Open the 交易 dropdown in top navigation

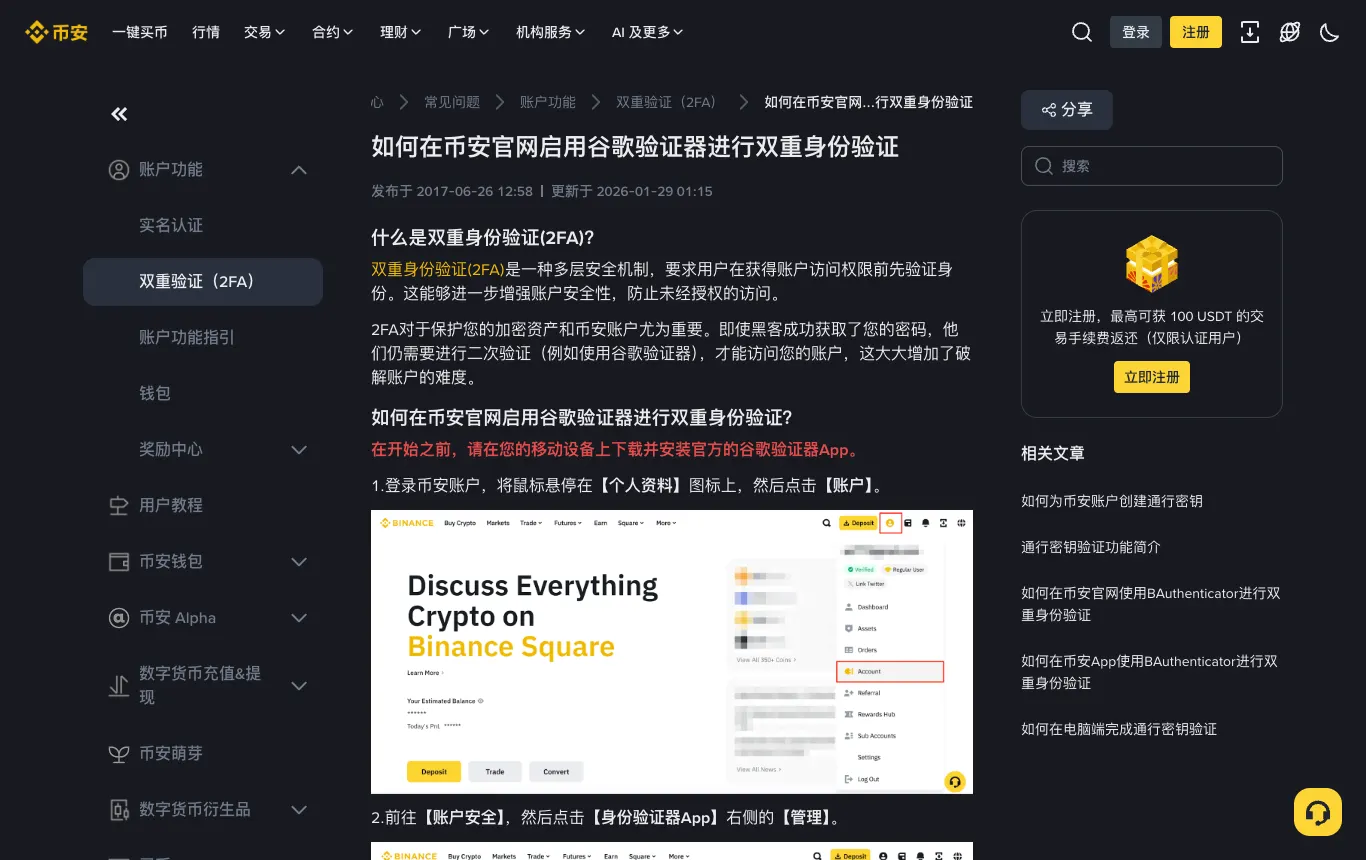click(x=264, y=32)
